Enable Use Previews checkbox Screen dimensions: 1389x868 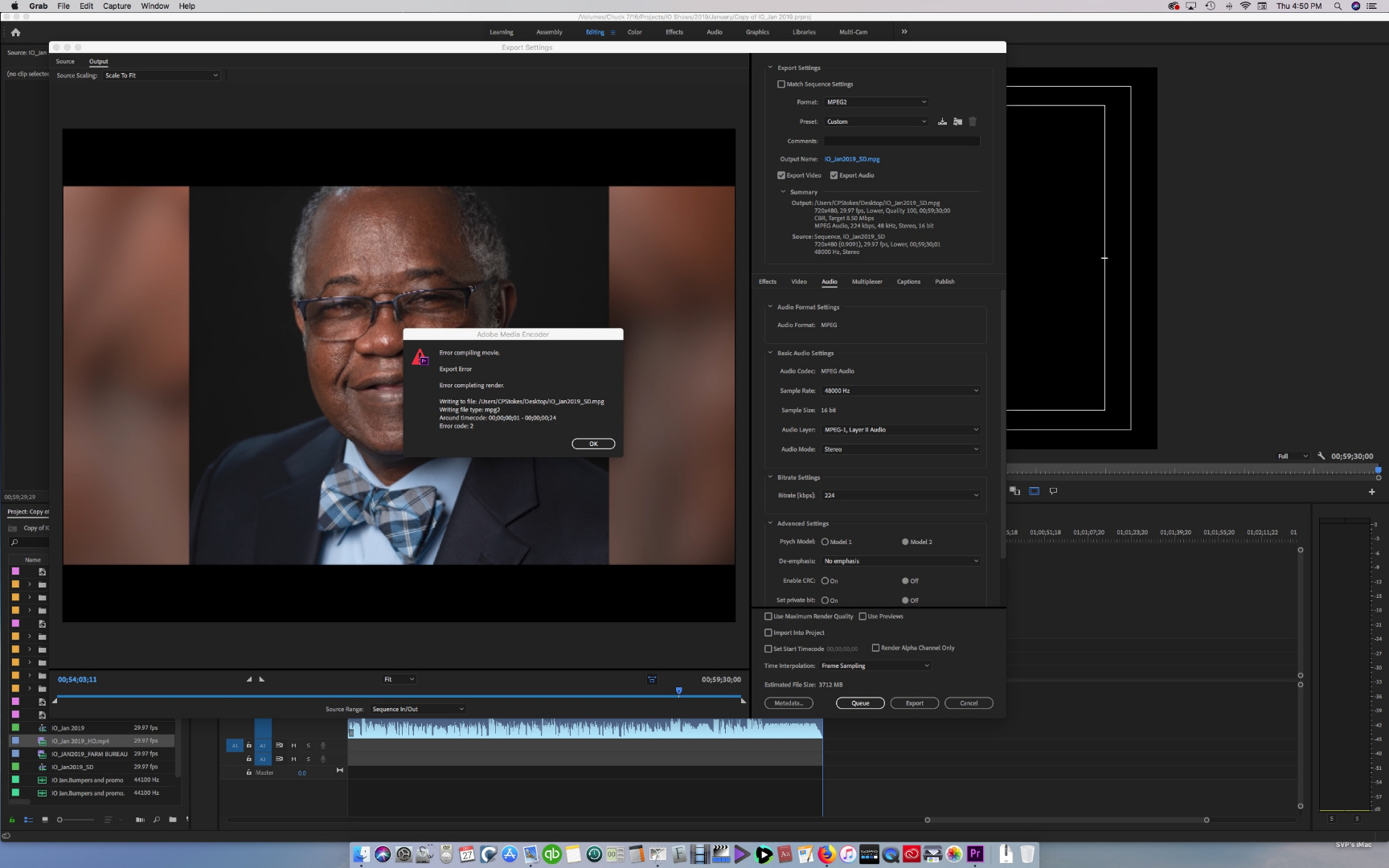[862, 616]
